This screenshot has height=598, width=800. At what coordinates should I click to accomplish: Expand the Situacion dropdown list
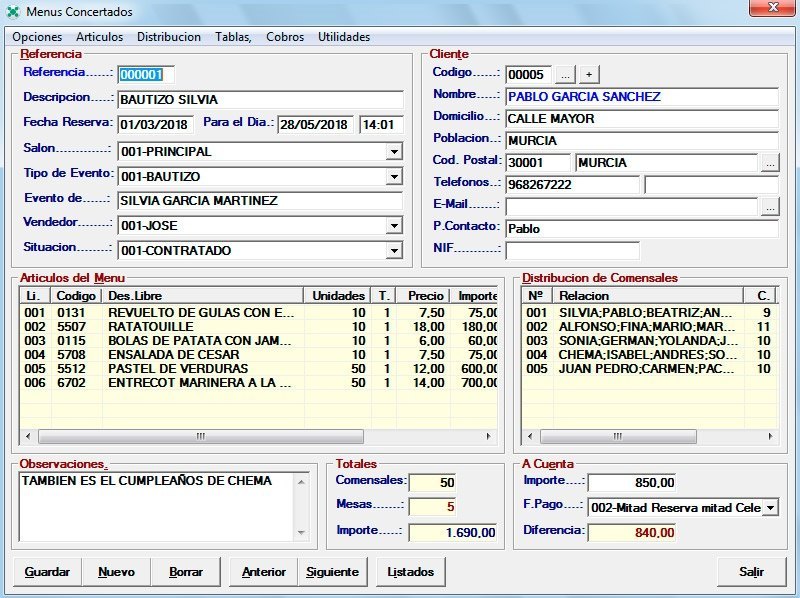(x=394, y=251)
